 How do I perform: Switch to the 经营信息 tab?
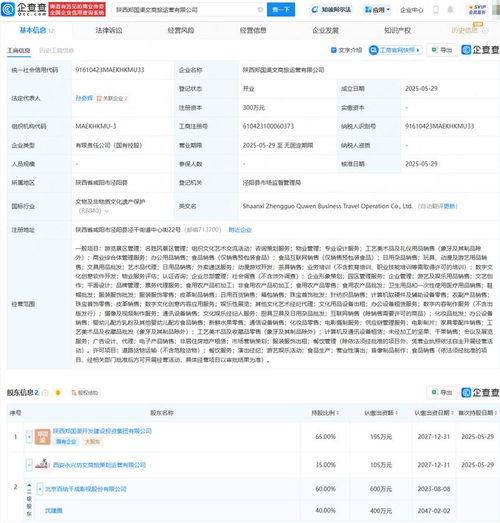click(253, 30)
